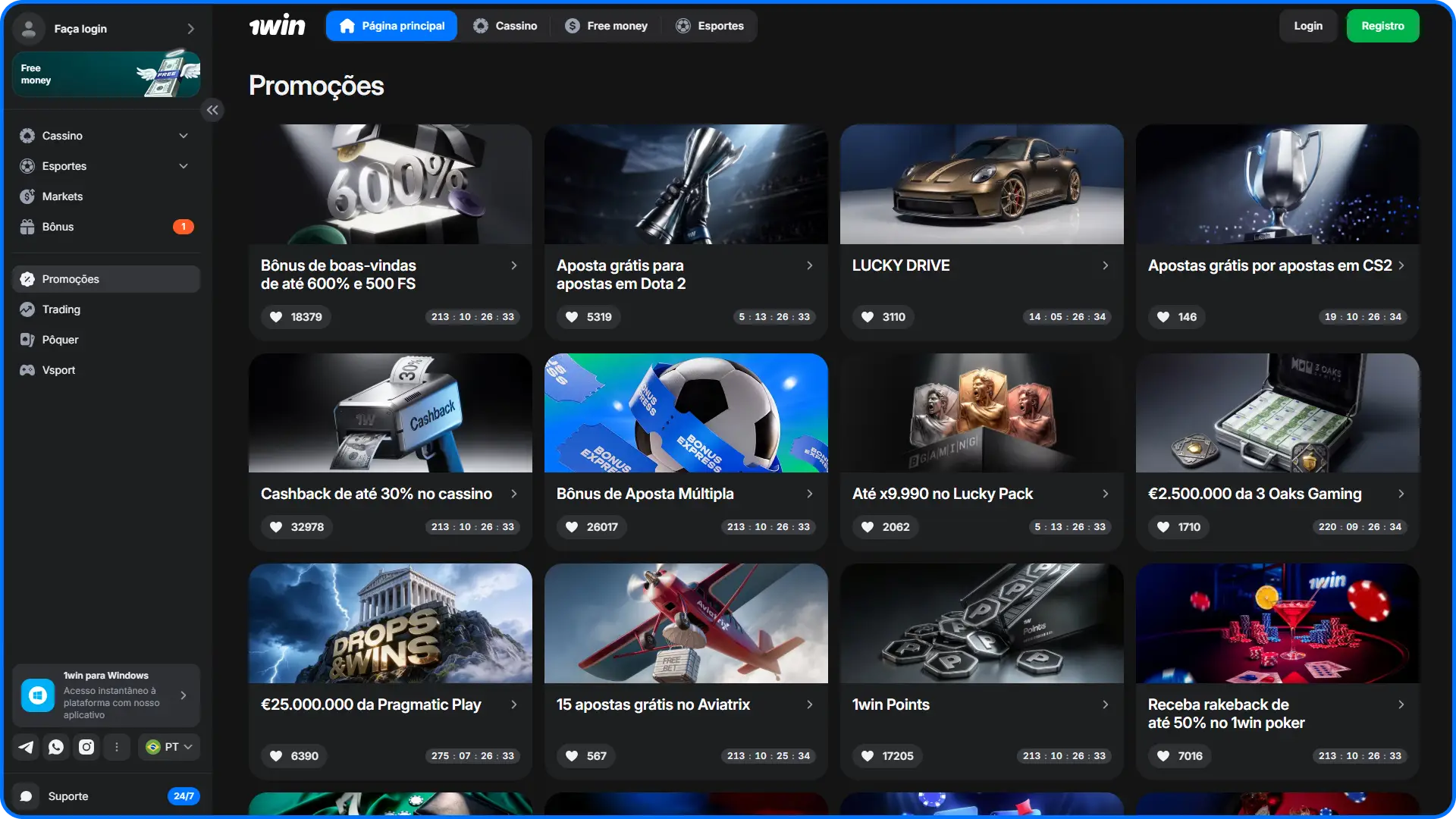Open the Instagram social icon
The image size is (1456, 819).
(86, 747)
